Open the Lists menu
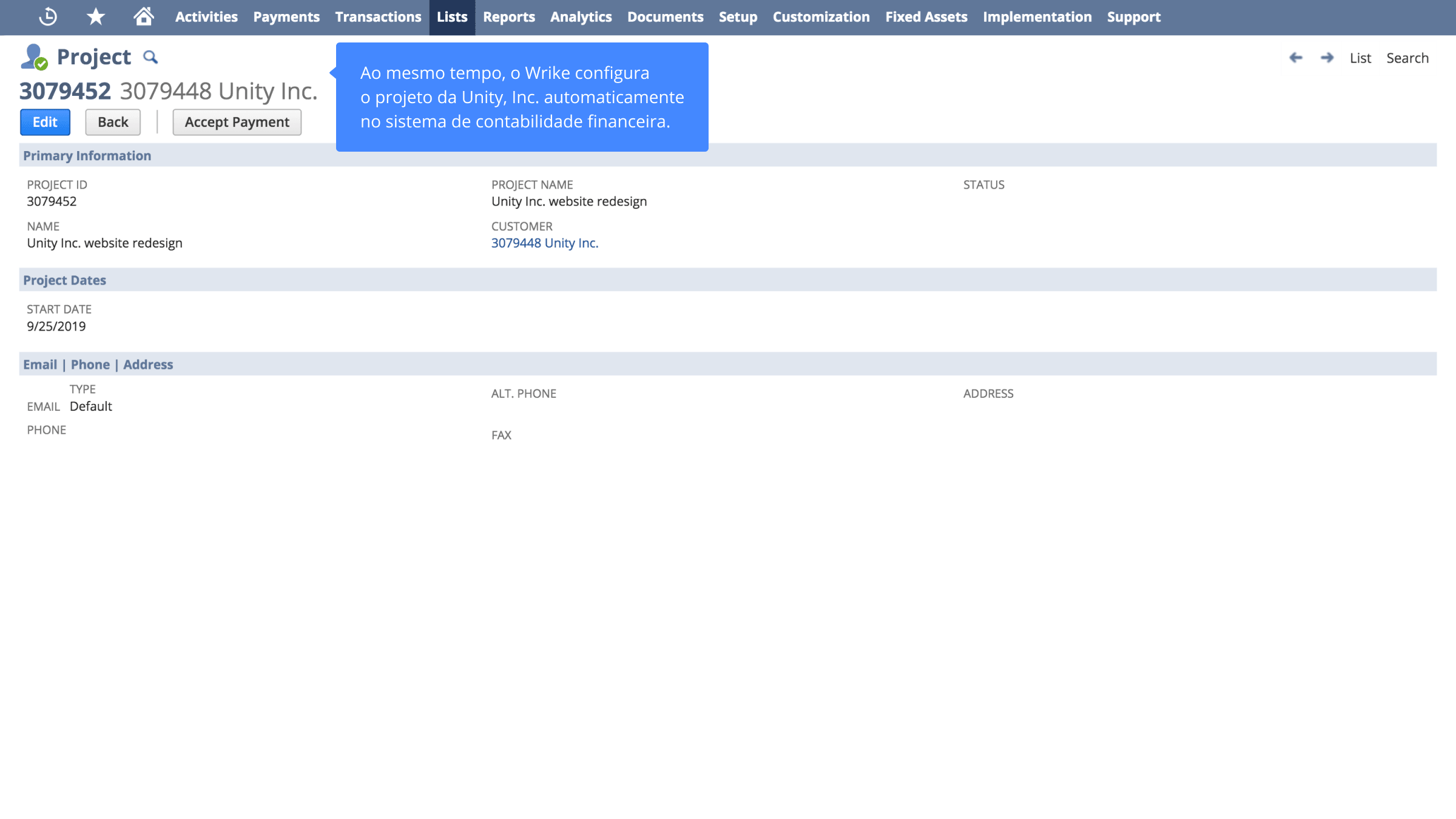1456x819 pixels. pyautogui.click(x=452, y=17)
